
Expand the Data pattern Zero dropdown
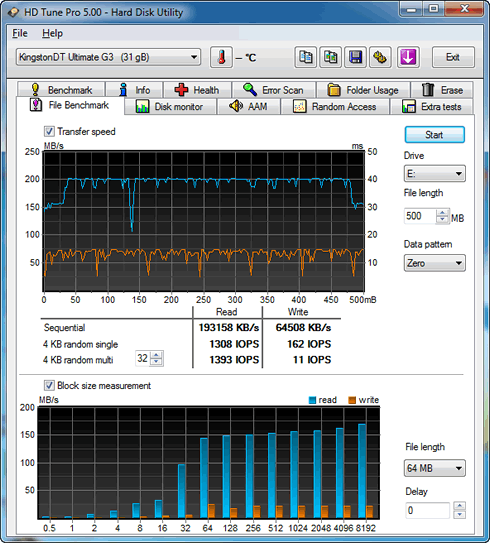[x=435, y=263]
